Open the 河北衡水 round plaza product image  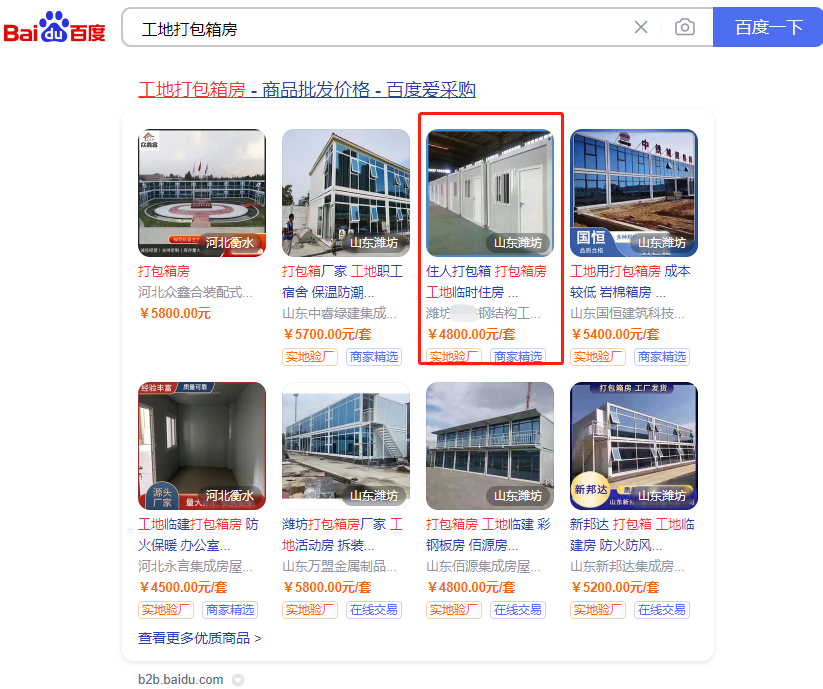(x=202, y=193)
